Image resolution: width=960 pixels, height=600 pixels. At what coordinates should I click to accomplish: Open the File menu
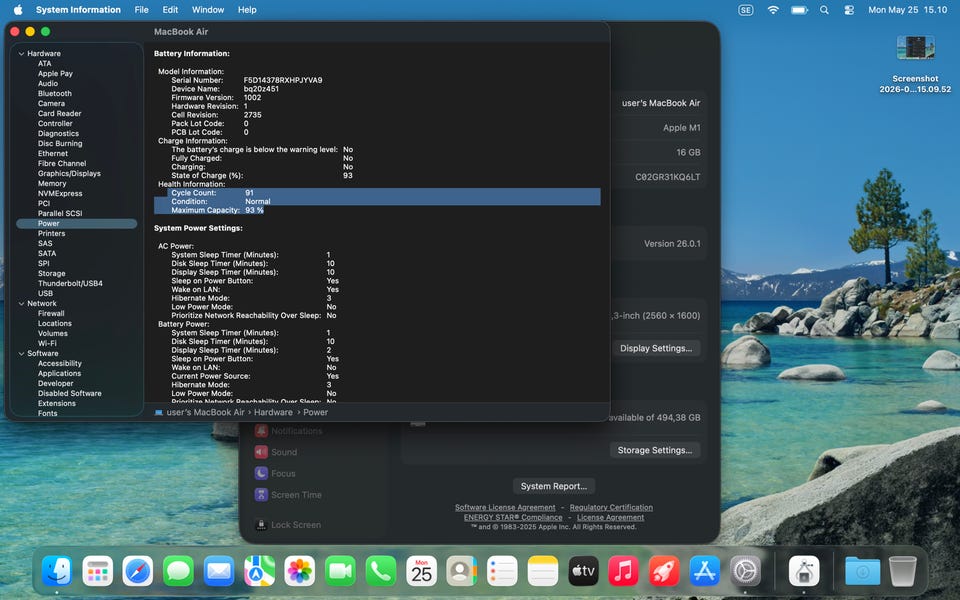click(x=141, y=10)
